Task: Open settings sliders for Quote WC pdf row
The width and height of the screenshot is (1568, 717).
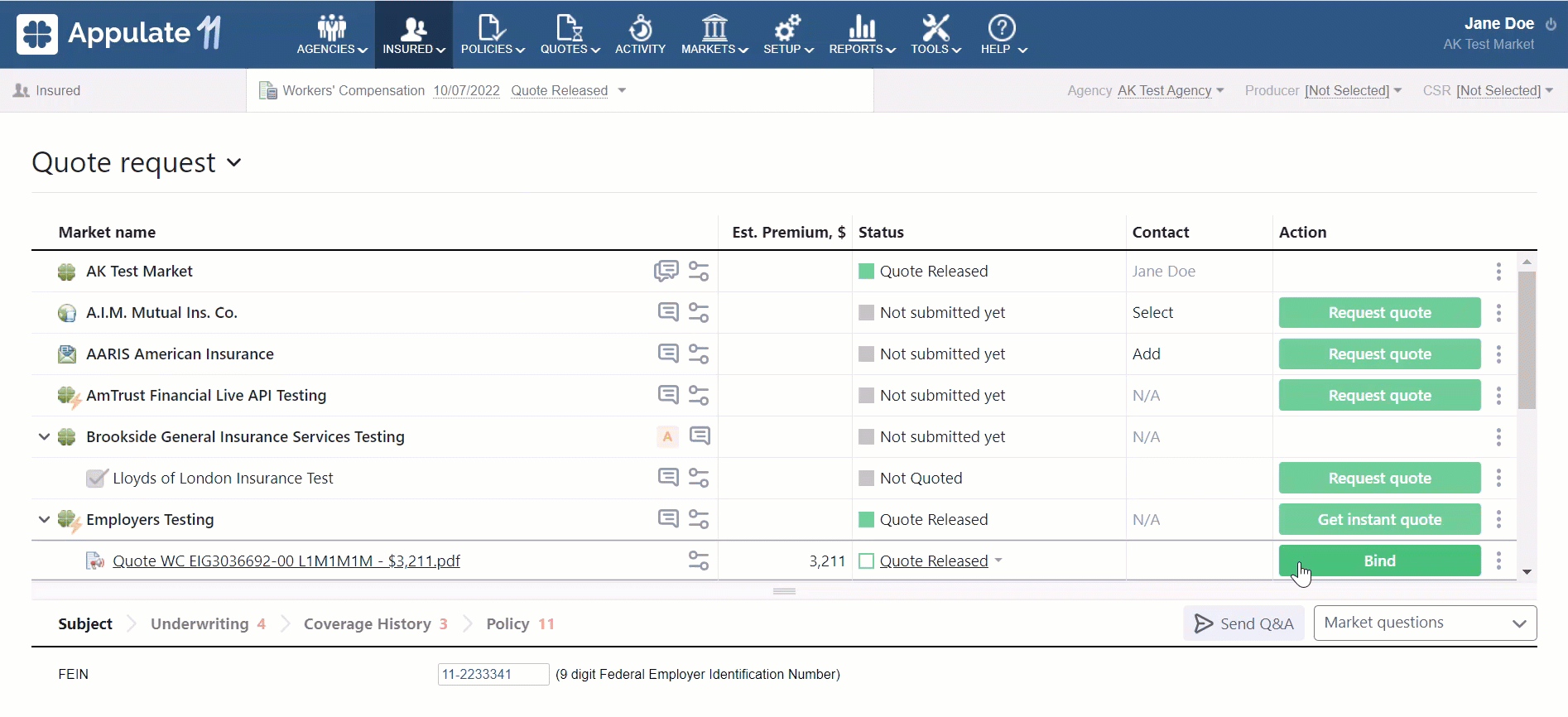Action: click(699, 561)
